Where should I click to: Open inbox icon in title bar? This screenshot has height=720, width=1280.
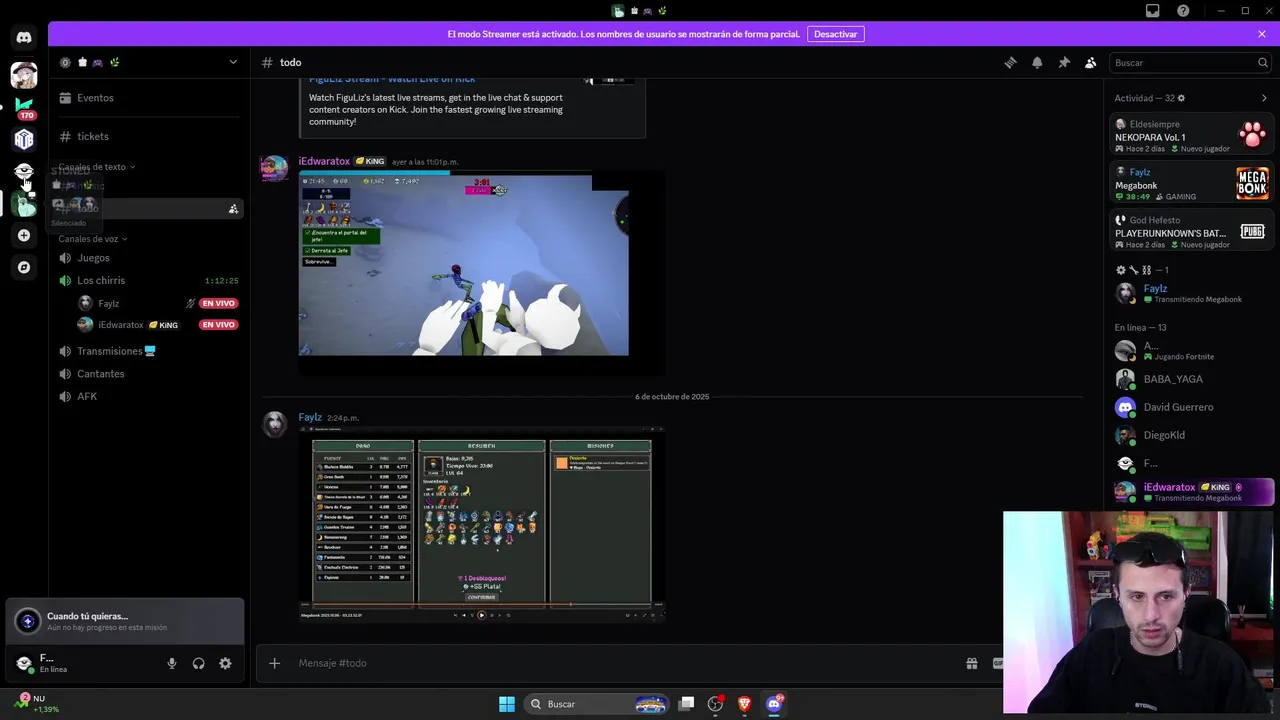tap(1153, 11)
